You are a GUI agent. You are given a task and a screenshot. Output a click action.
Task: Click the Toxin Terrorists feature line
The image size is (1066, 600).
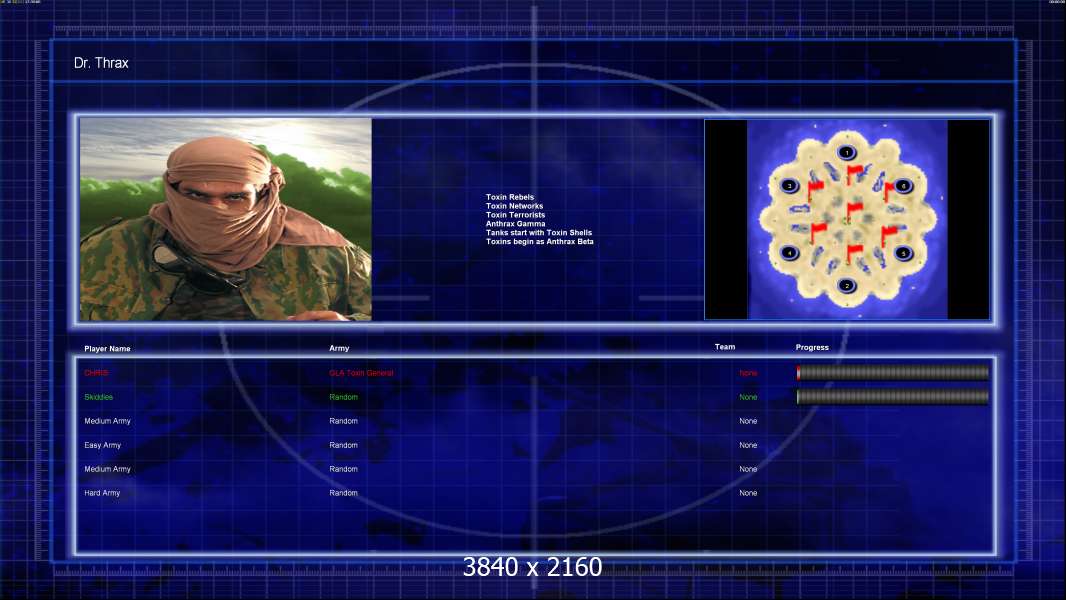pos(515,215)
